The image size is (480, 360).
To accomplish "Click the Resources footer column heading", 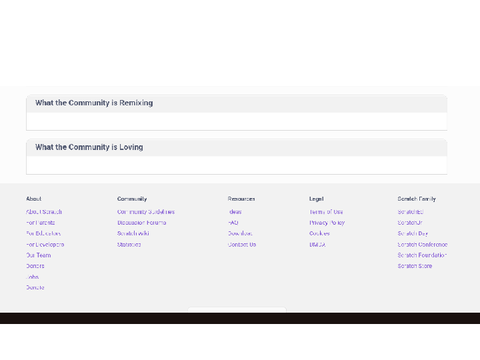I will 241,199.
